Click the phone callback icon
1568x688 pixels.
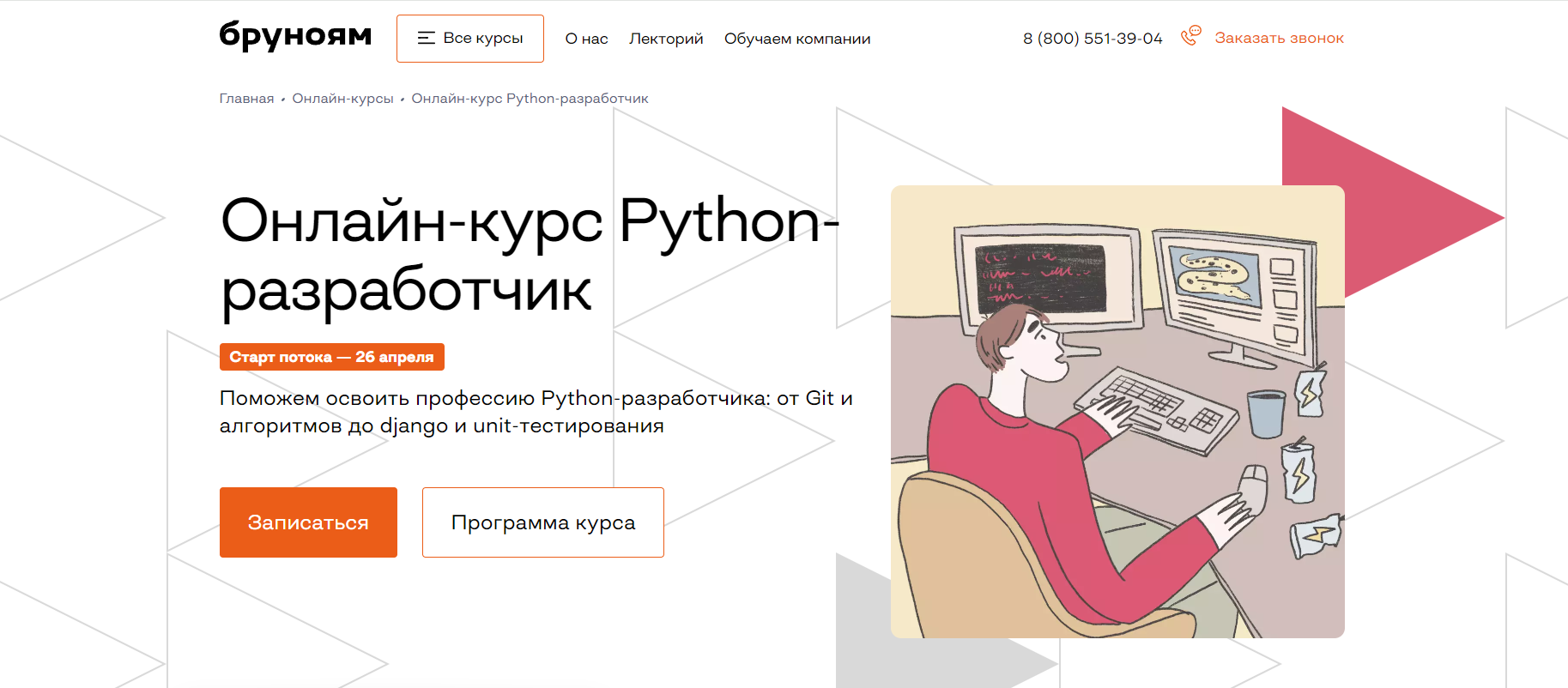(x=1191, y=36)
